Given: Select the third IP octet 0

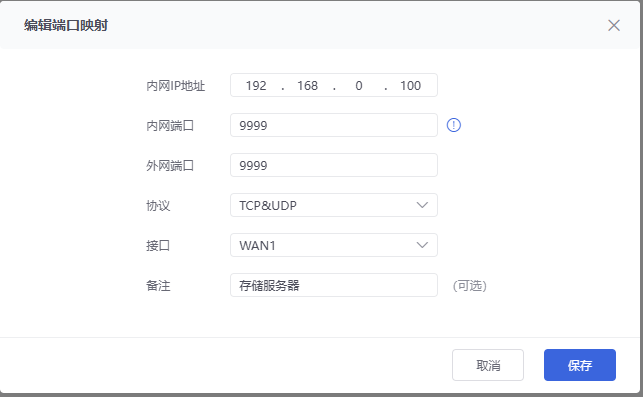Looking at the screenshot, I should click(x=359, y=85).
